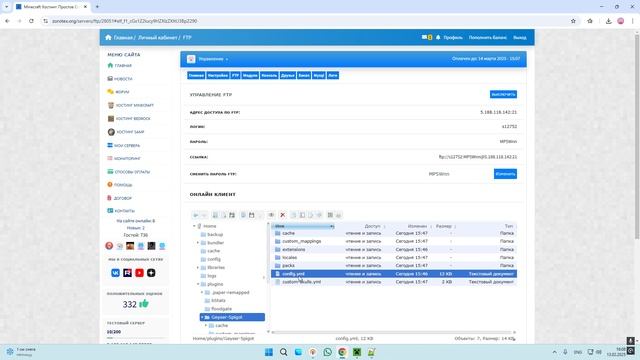Image resolution: width=640 pixels, height=360 pixels.
Task: Select the config.yml file row
Action: pos(394,274)
